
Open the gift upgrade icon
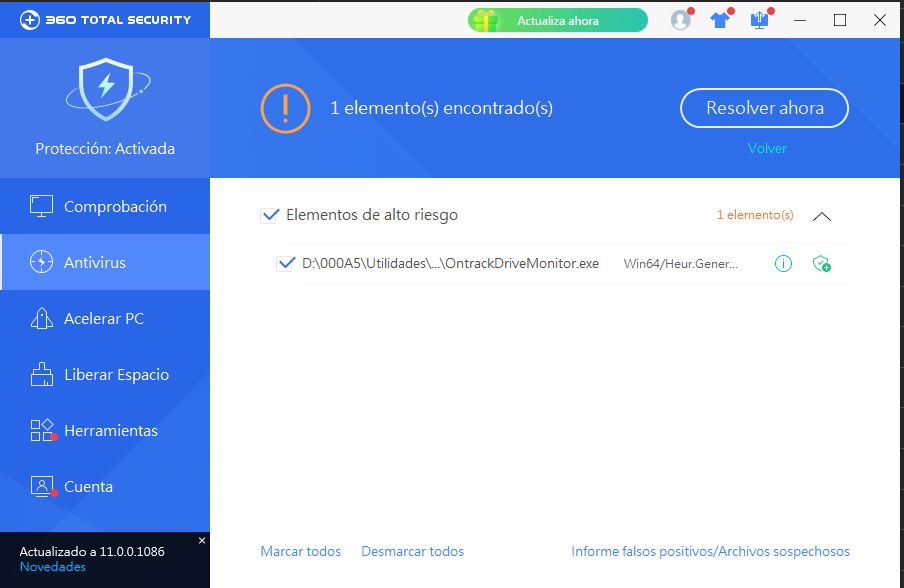[485, 21]
